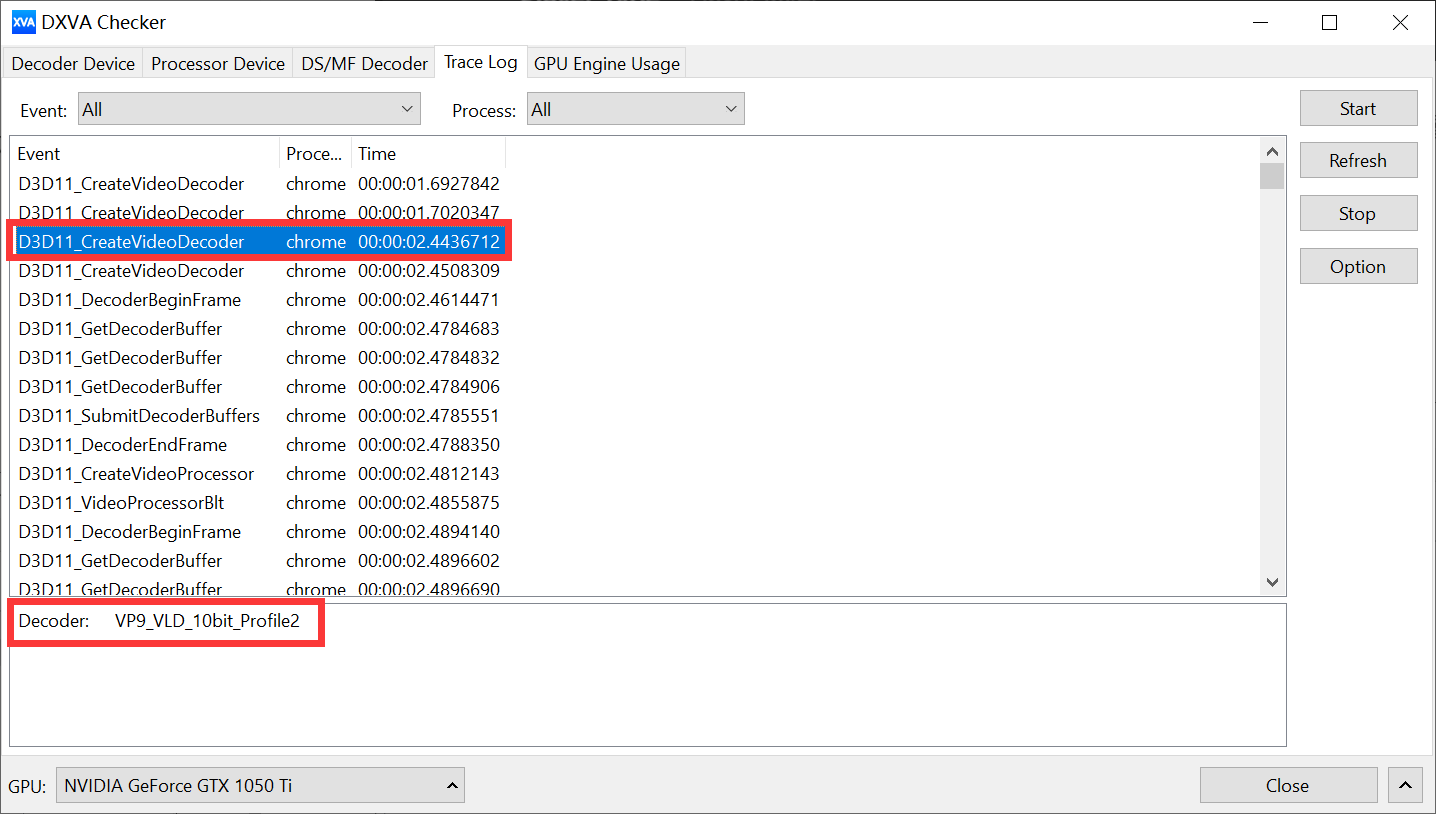Open the DS/MF Decoder tab
This screenshot has height=814, width=1436.
[x=363, y=62]
